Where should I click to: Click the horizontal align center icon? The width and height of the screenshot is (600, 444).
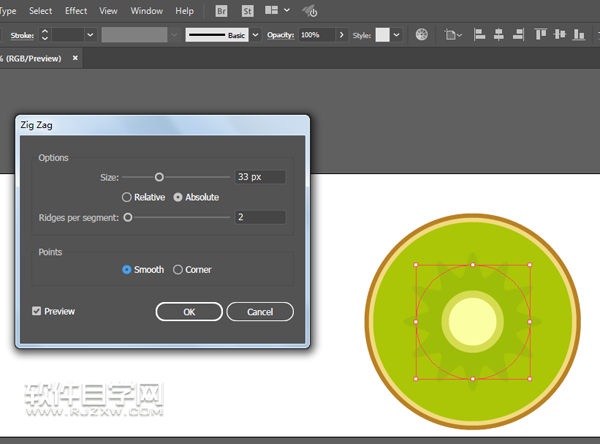pos(496,34)
